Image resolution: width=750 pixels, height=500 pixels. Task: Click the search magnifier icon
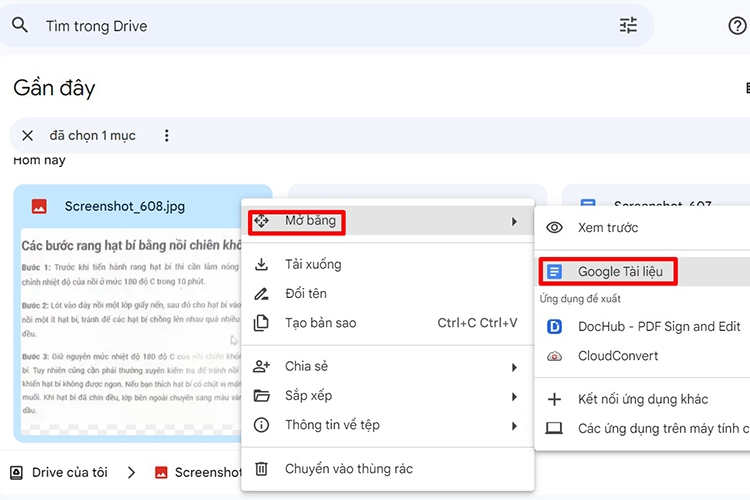(20, 24)
